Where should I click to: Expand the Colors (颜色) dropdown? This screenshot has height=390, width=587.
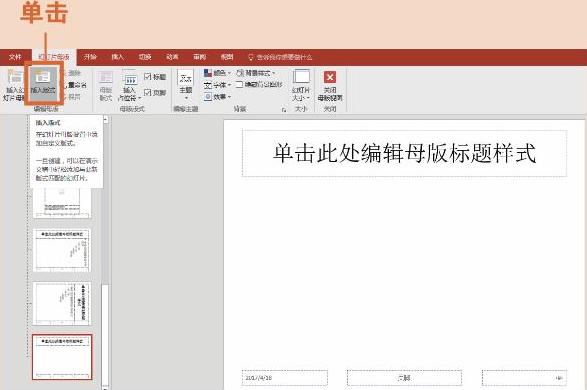coord(218,73)
